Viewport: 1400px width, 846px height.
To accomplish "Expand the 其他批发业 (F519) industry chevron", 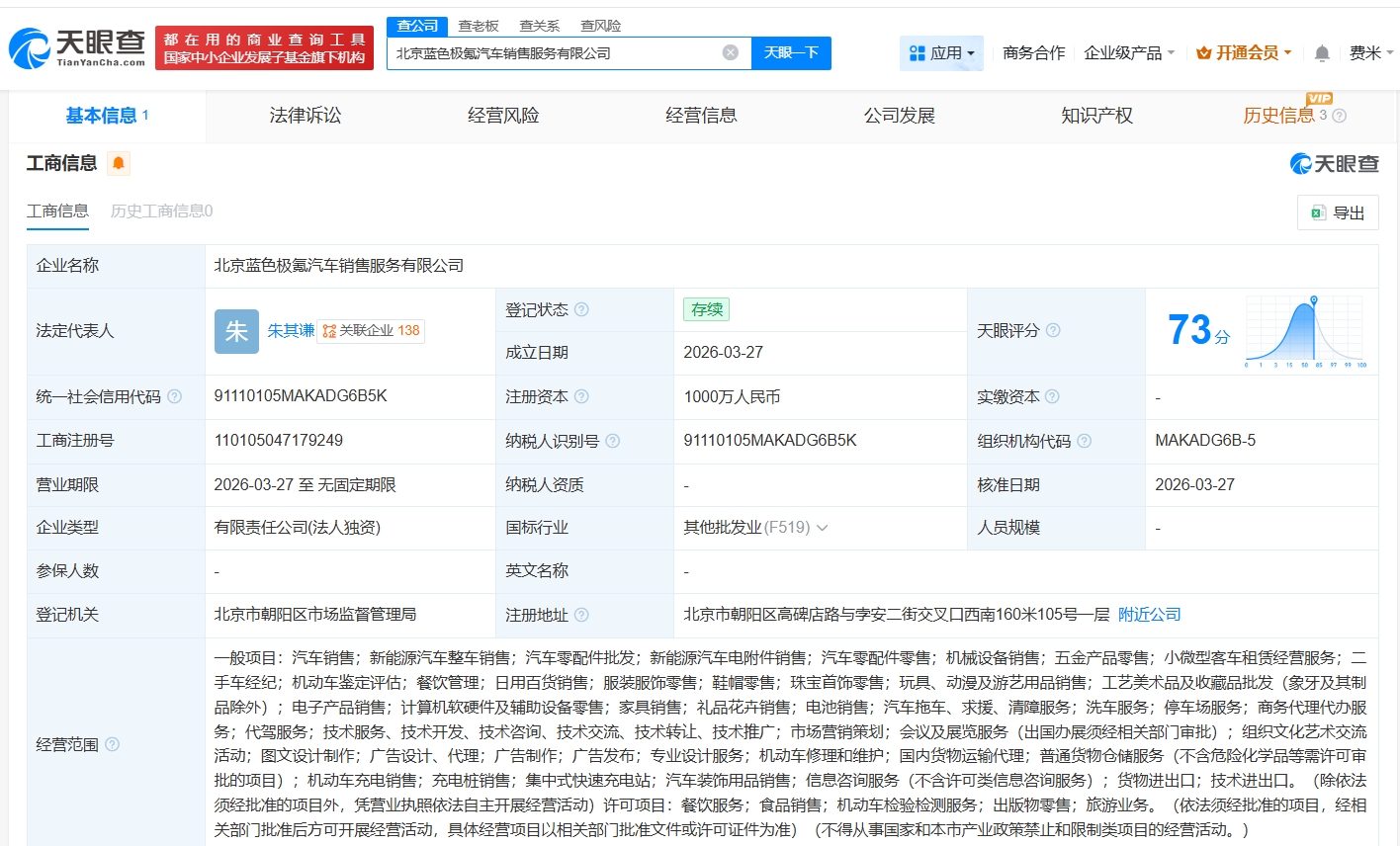I will point(823,528).
